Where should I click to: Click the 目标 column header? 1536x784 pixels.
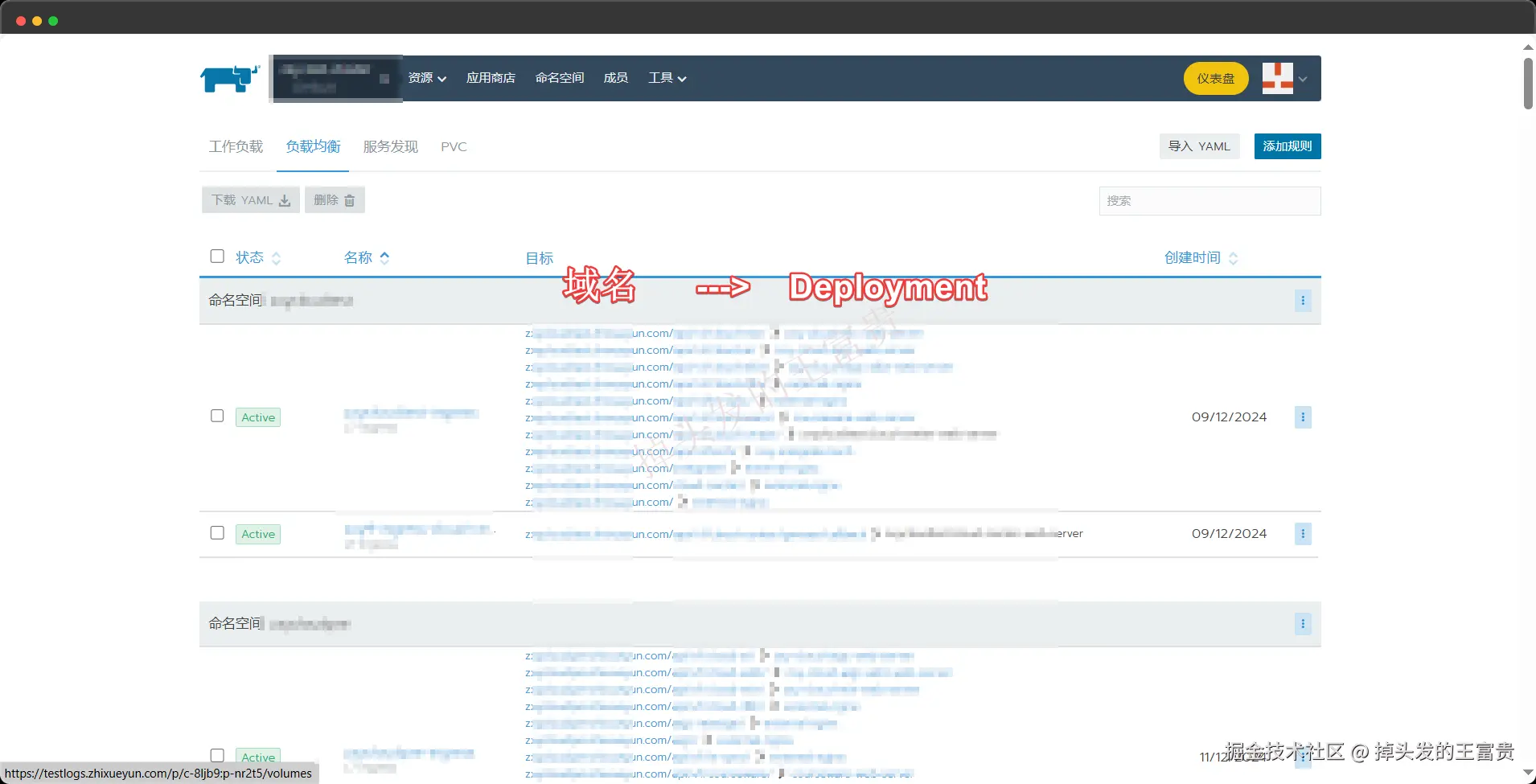pyautogui.click(x=540, y=258)
